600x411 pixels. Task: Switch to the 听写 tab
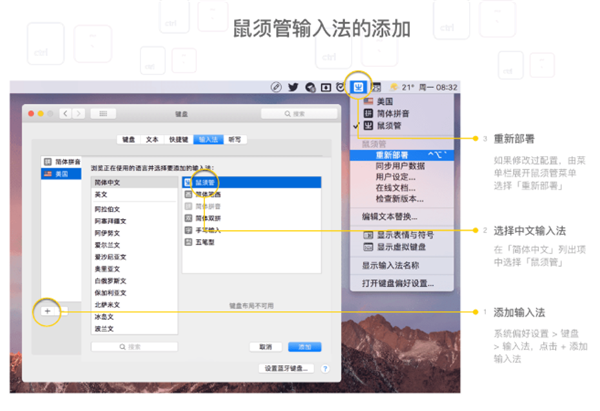coord(235,140)
